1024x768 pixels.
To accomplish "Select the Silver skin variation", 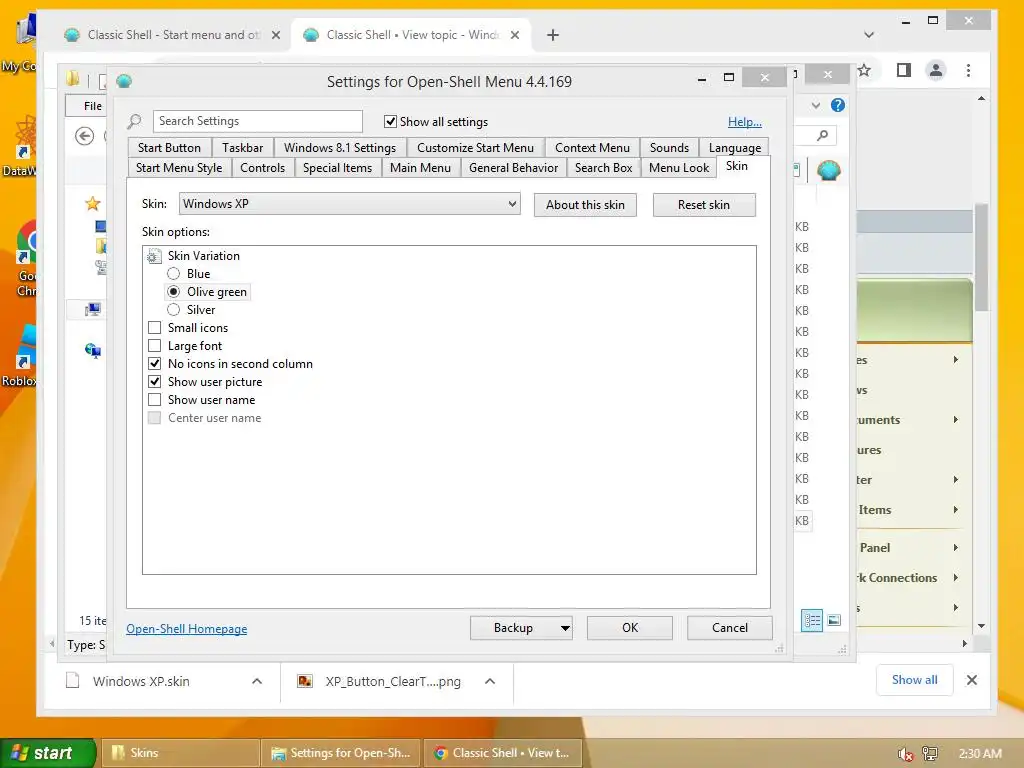I will [173, 310].
